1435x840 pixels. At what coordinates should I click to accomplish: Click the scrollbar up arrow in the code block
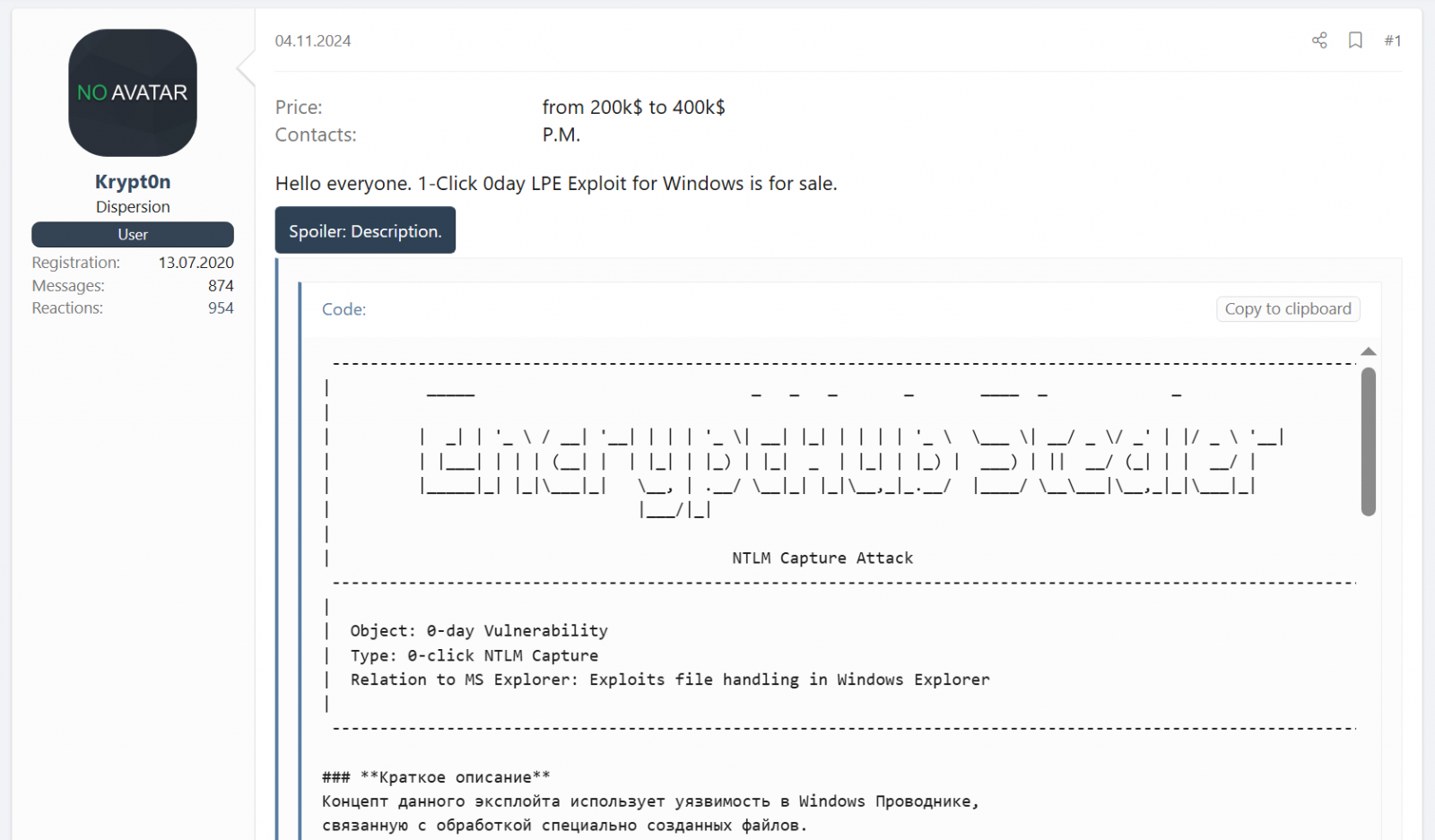tap(1367, 351)
